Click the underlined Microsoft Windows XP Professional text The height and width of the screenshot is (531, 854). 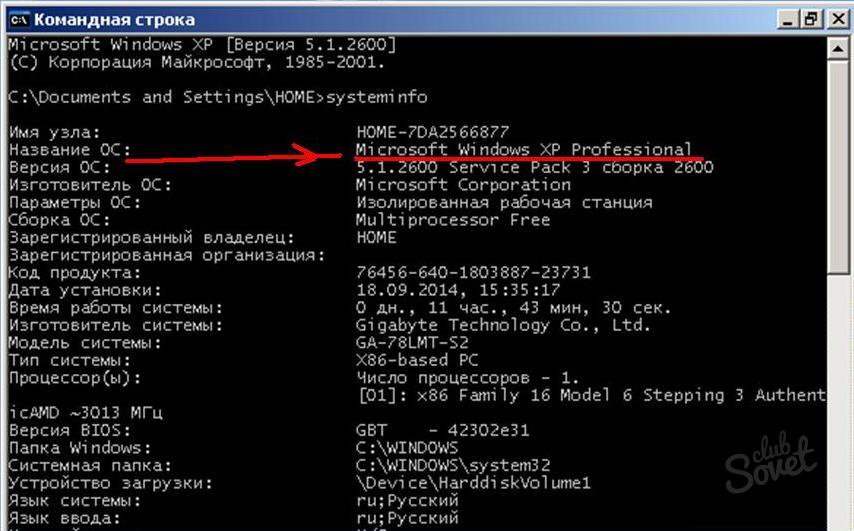pyautogui.click(x=524, y=150)
